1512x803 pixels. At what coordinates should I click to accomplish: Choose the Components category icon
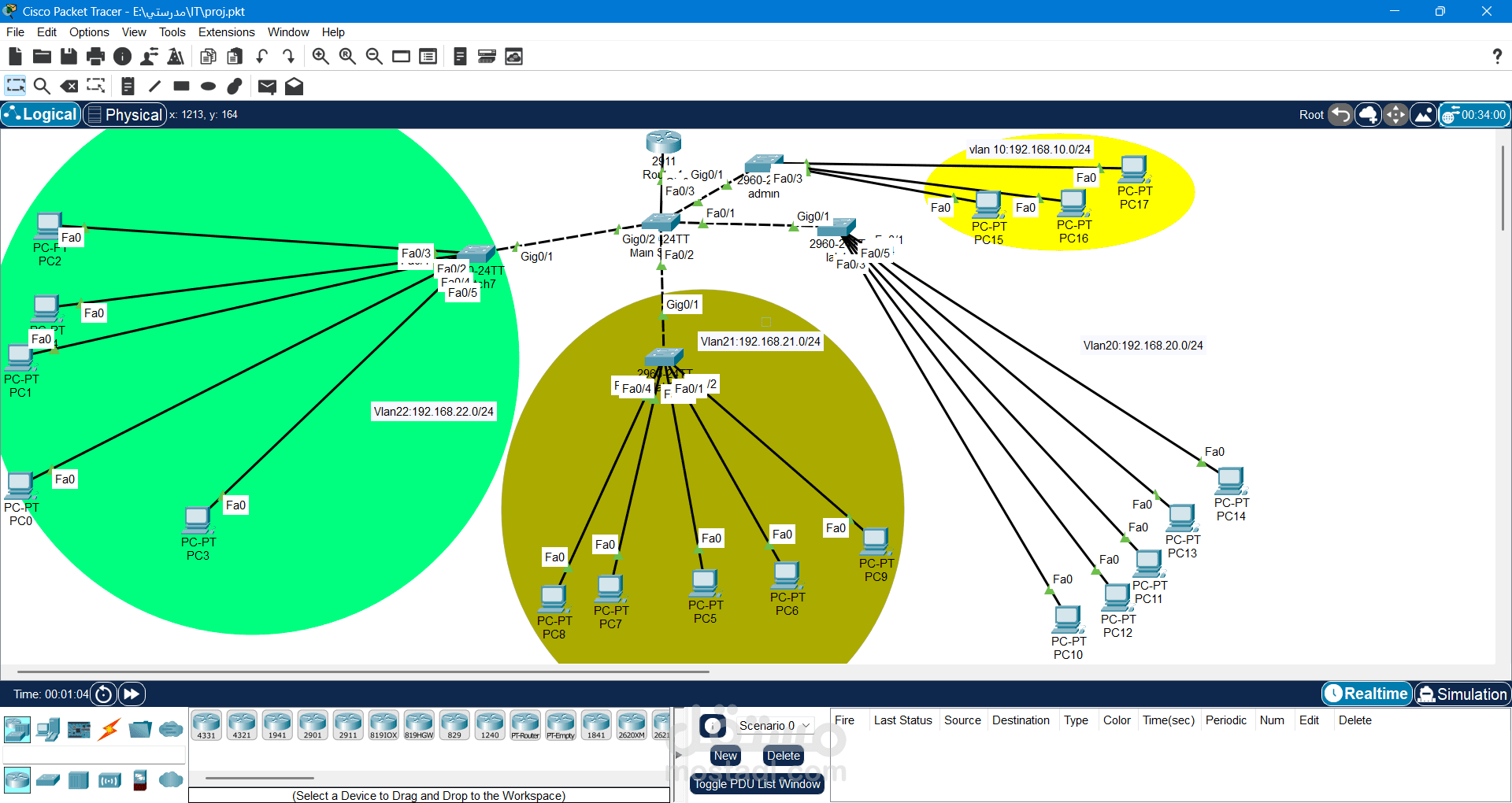click(x=79, y=730)
